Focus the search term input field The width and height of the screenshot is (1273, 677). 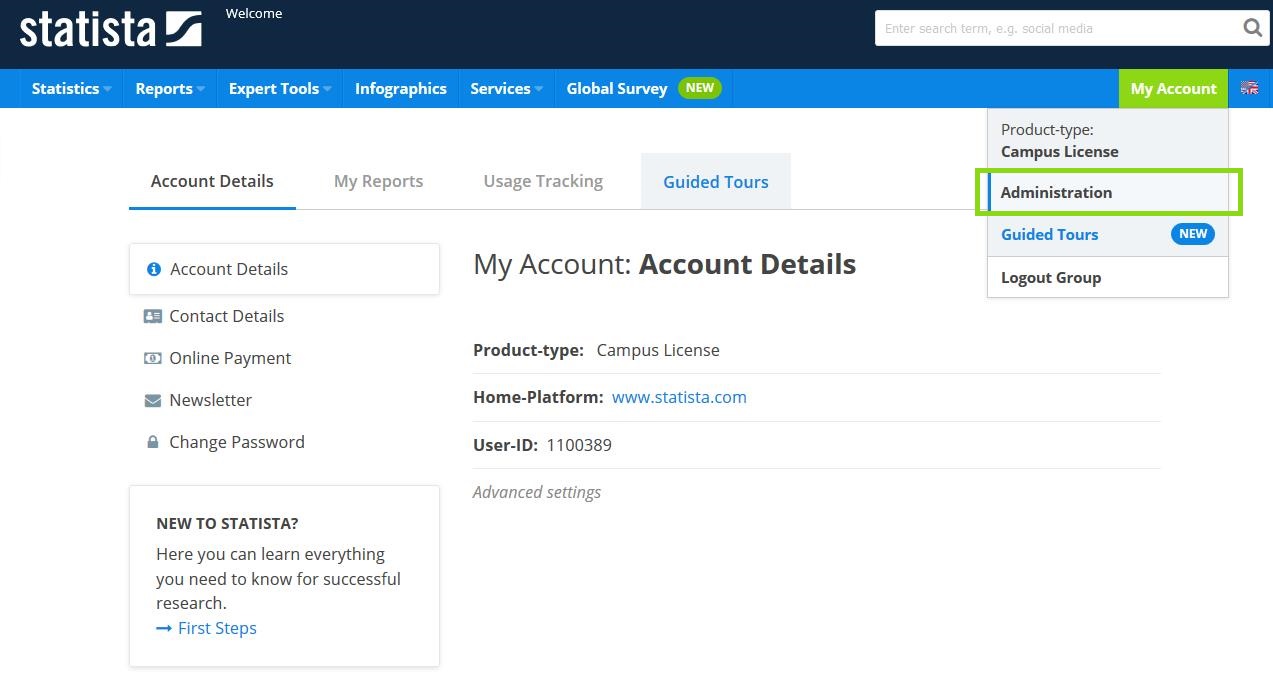coord(1058,28)
